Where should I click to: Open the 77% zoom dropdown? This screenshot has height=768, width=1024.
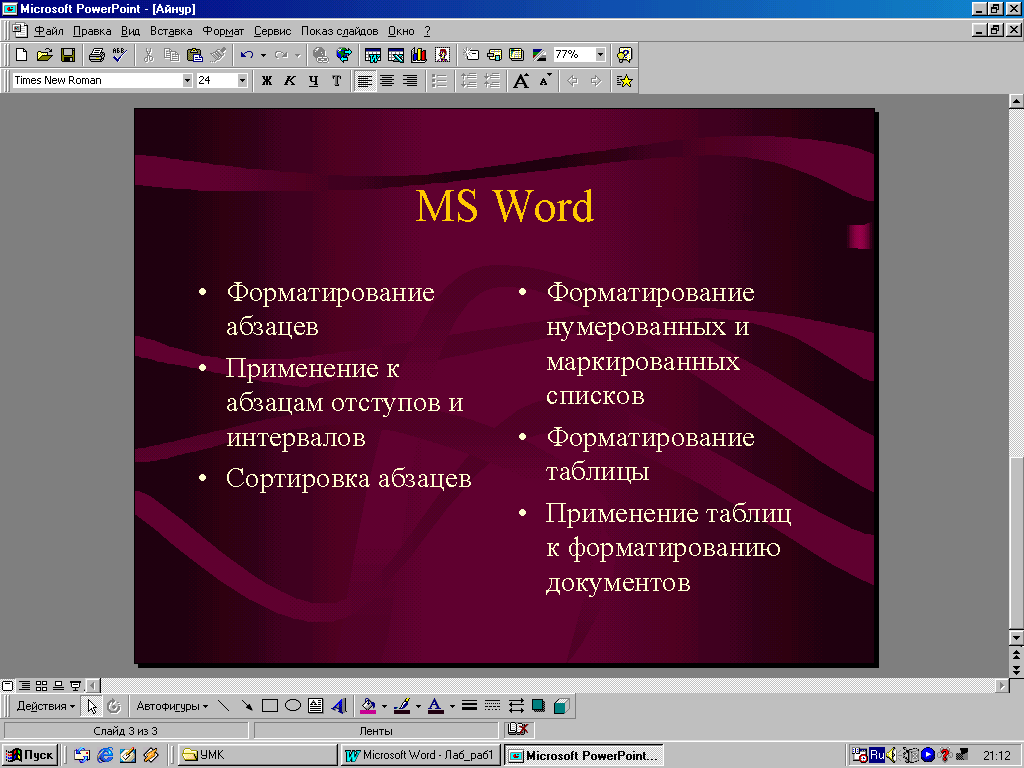600,55
